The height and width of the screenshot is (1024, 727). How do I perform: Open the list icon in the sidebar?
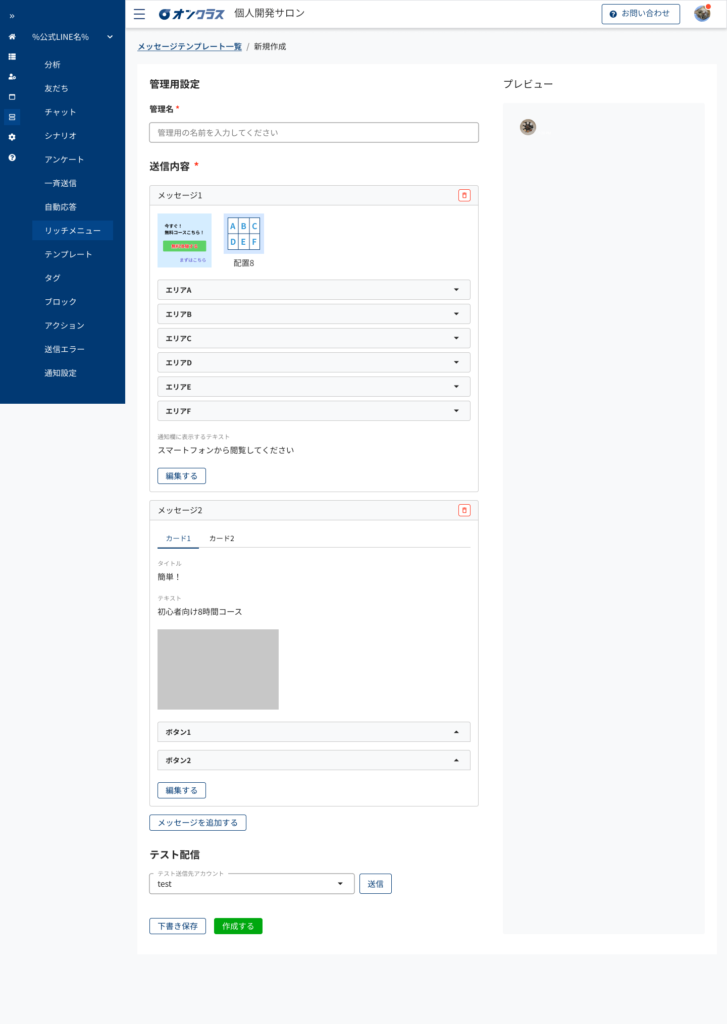pos(12,57)
